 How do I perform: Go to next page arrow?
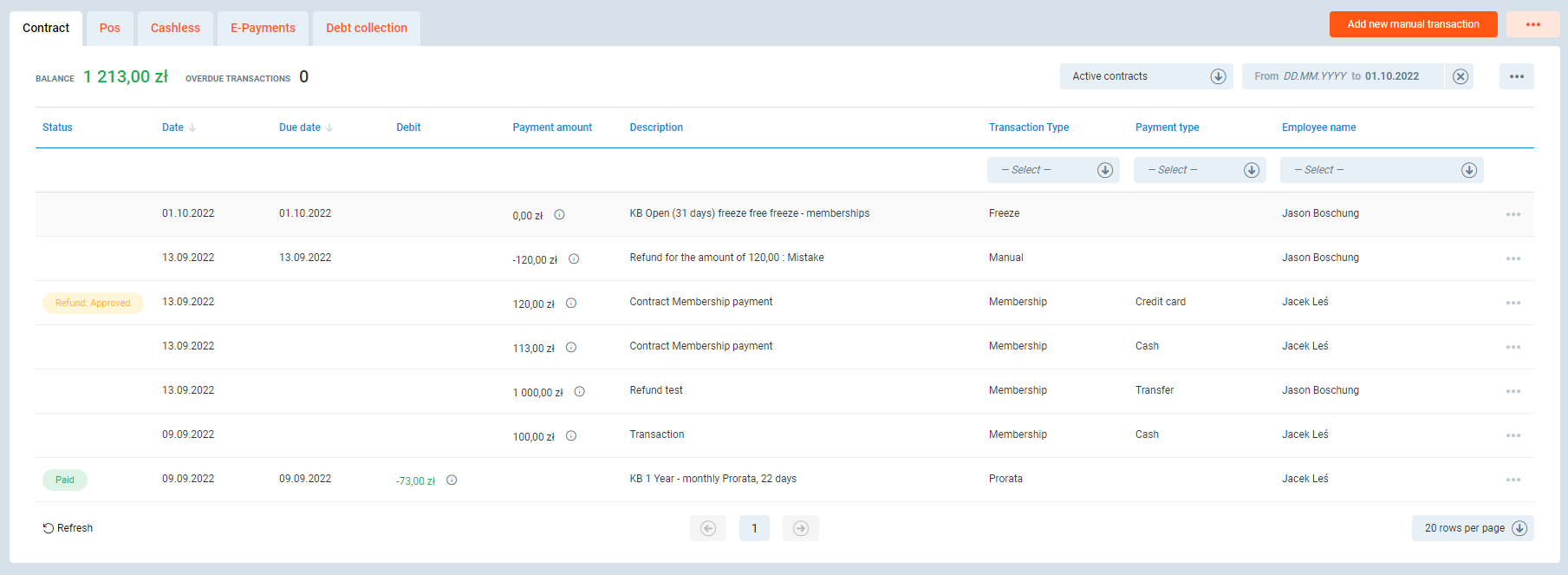point(800,528)
